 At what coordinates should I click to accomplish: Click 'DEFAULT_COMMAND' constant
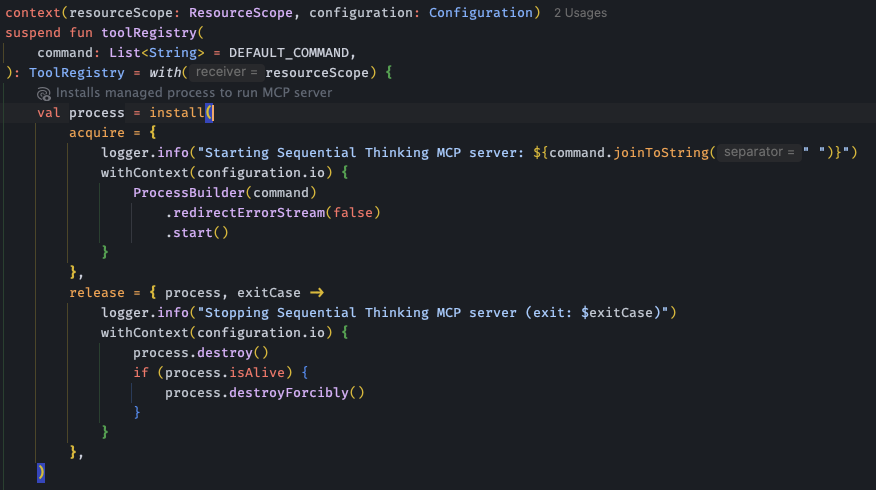coord(289,53)
